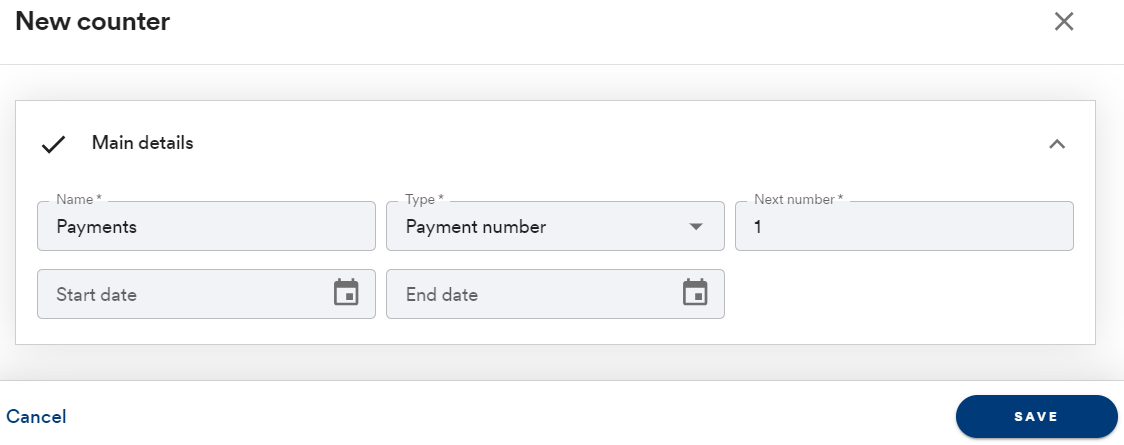This screenshot has height=445, width=1124.
Task: Save the new counter
Action: [1037, 416]
